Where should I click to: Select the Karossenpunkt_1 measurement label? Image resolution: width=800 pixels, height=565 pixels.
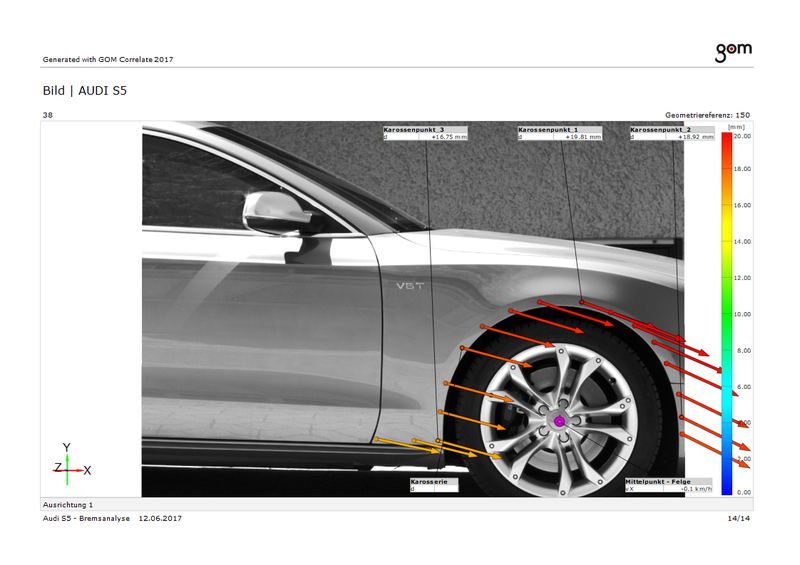[549, 130]
